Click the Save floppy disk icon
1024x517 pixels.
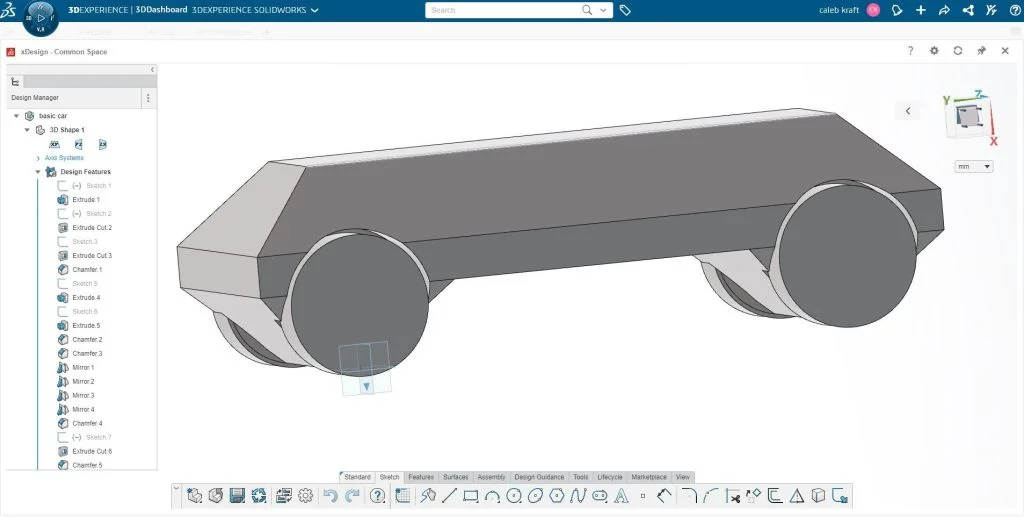point(237,495)
